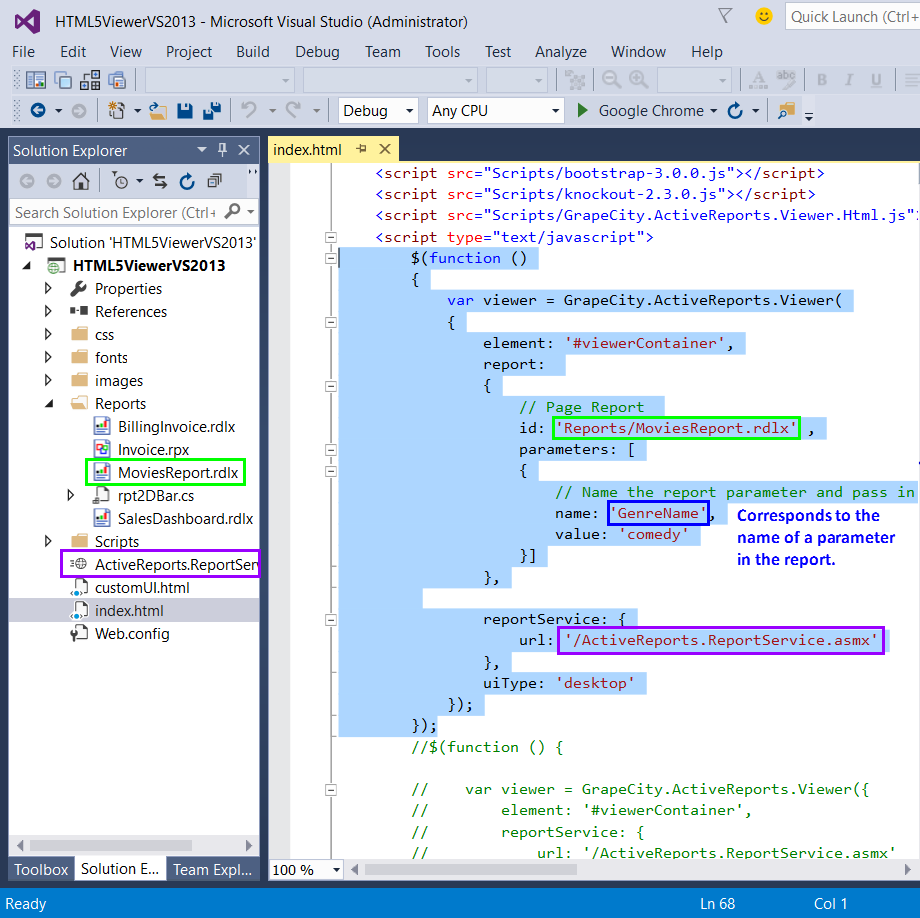Click the feedback smiley face icon

coord(763,16)
